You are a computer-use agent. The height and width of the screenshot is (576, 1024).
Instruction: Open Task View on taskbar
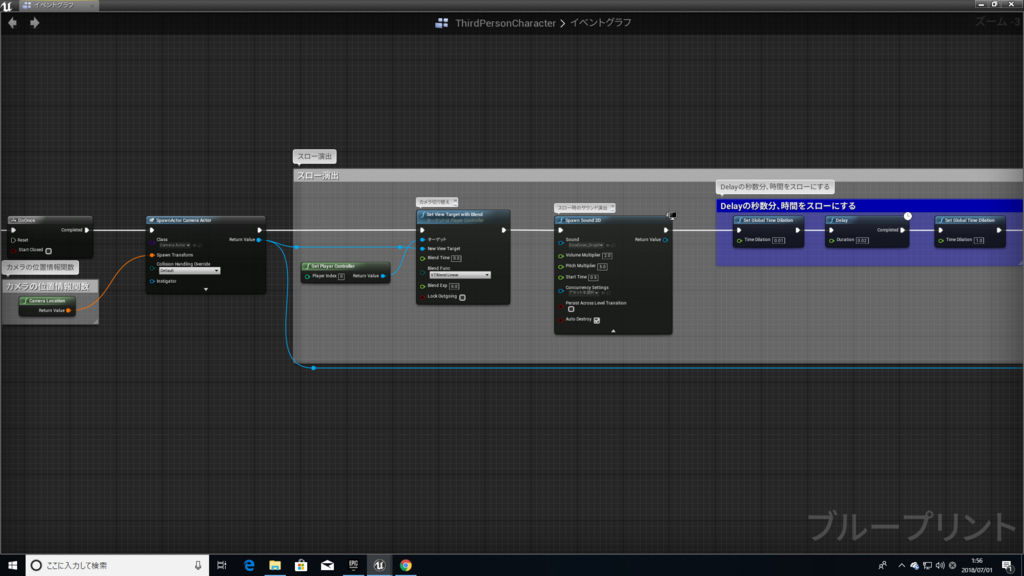[x=222, y=566]
